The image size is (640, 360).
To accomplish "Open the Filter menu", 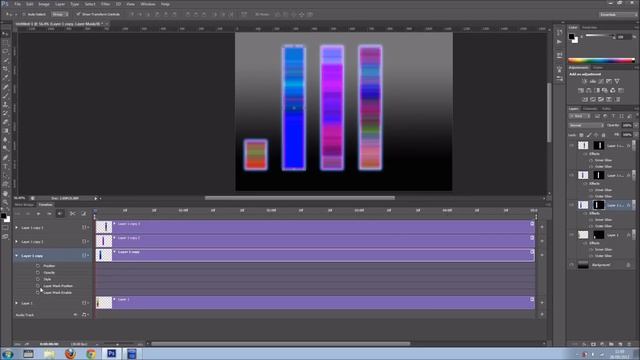I will coord(105,4).
